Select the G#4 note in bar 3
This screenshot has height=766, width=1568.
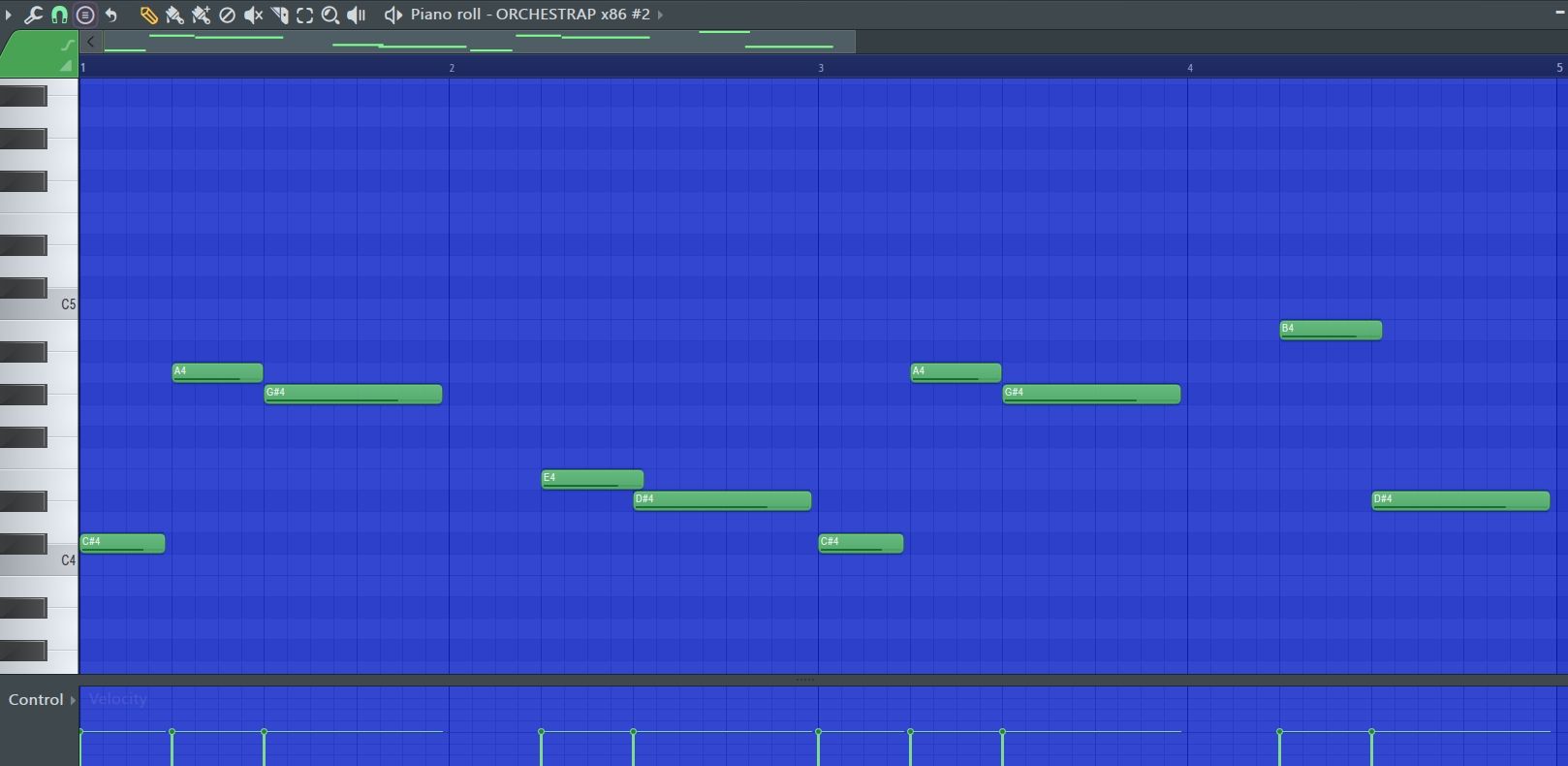pos(1091,394)
